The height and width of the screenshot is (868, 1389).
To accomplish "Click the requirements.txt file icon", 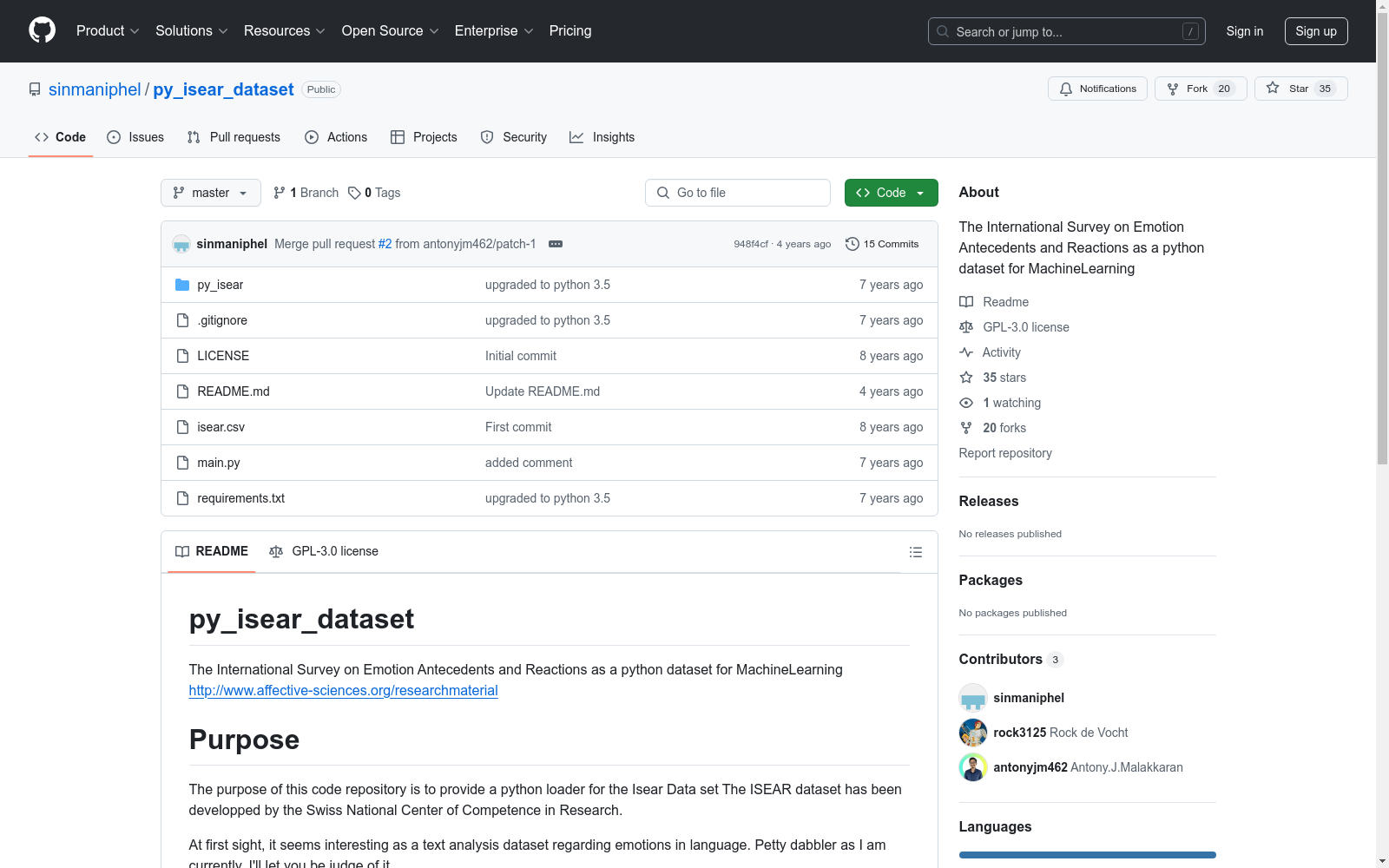I will point(182,498).
